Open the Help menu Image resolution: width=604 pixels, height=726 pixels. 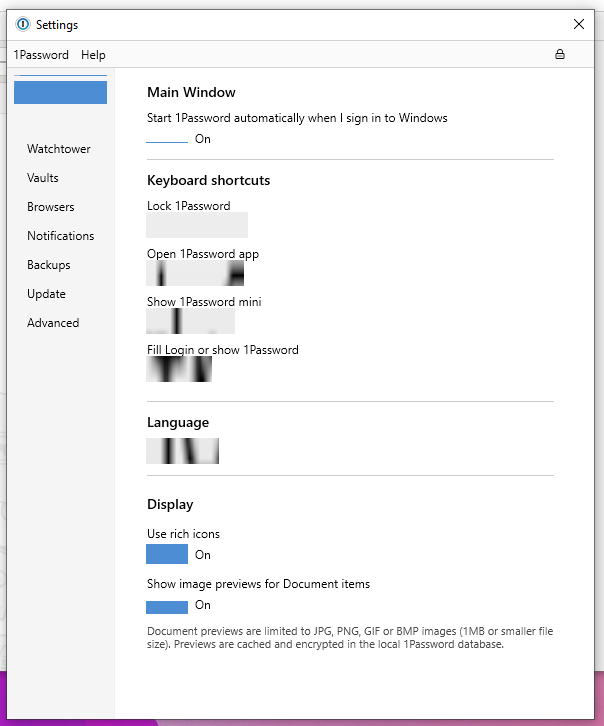[93, 55]
